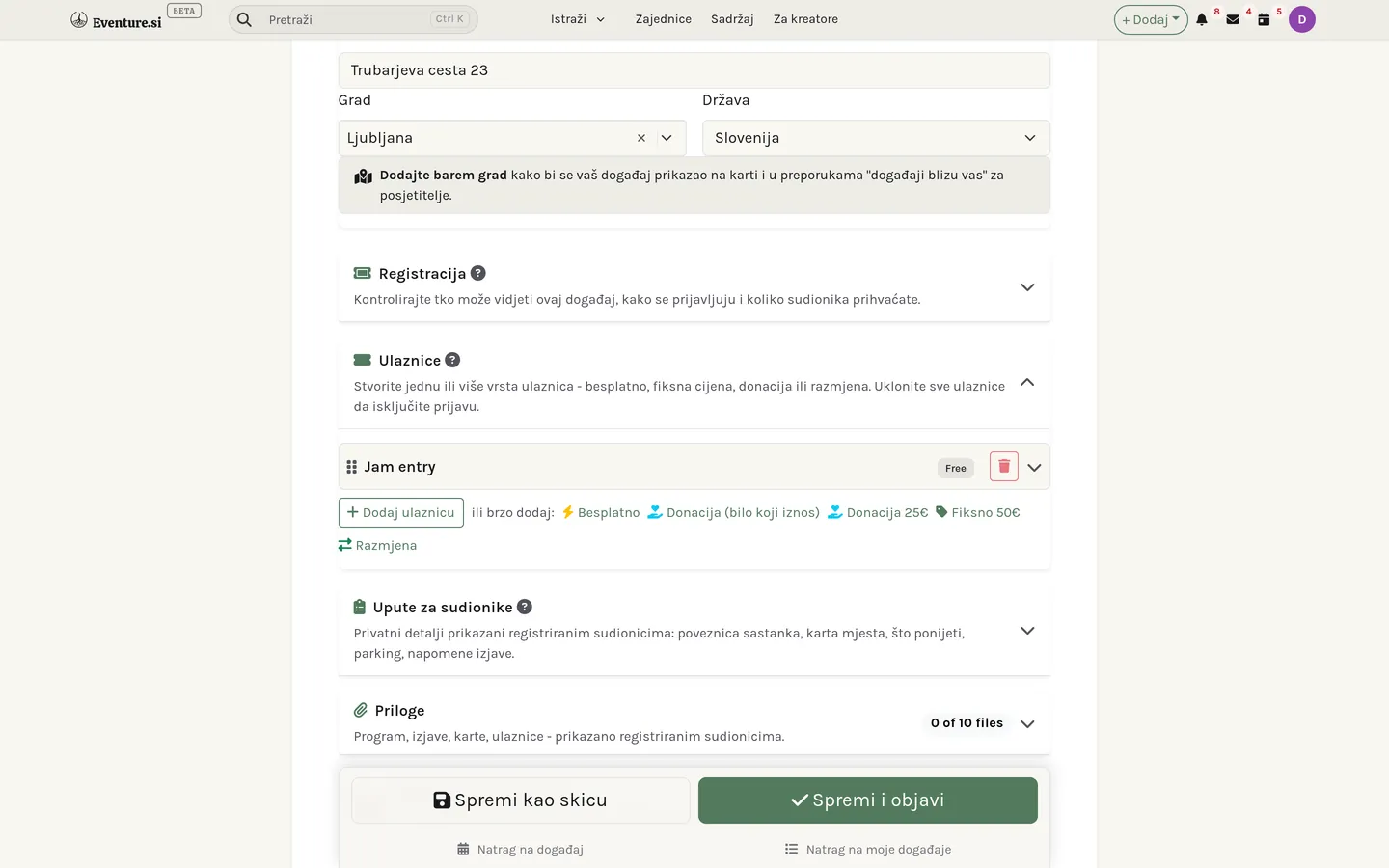The height and width of the screenshot is (868, 1389).
Task: Open Za kreatore page
Action: [805, 19]
